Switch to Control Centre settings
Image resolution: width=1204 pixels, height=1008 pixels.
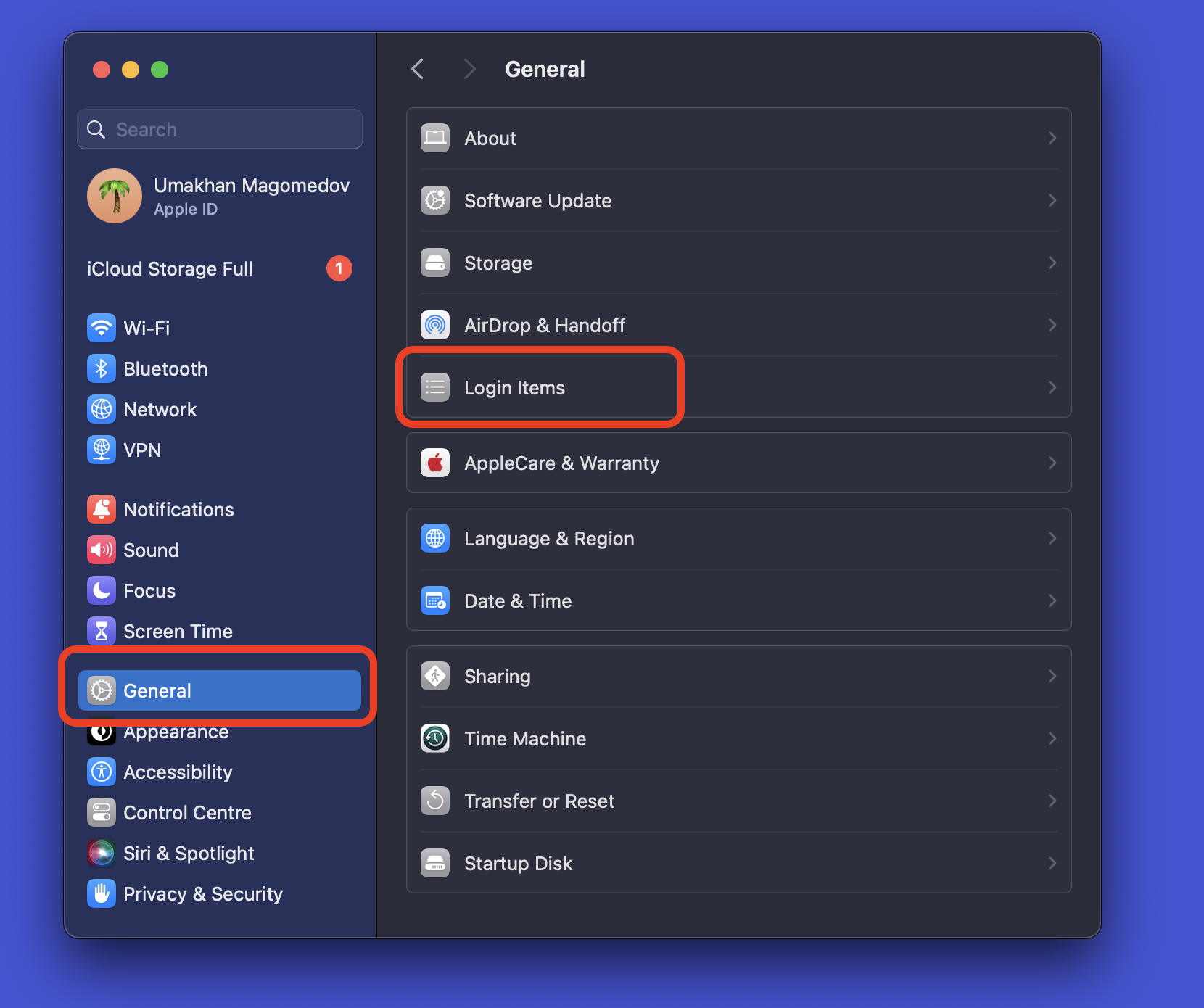coord(187,812)
